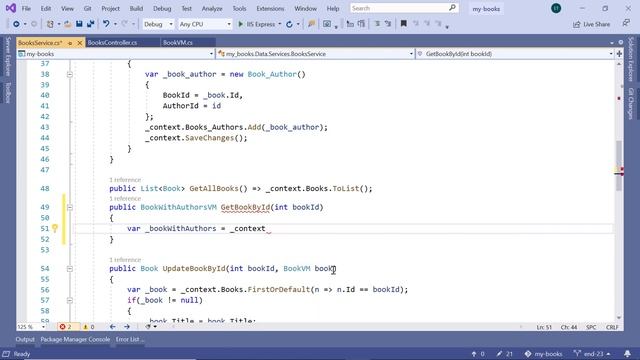Open the Git menu
The height and width of the screenshot is (360, 640).
[x=87, y=9]
